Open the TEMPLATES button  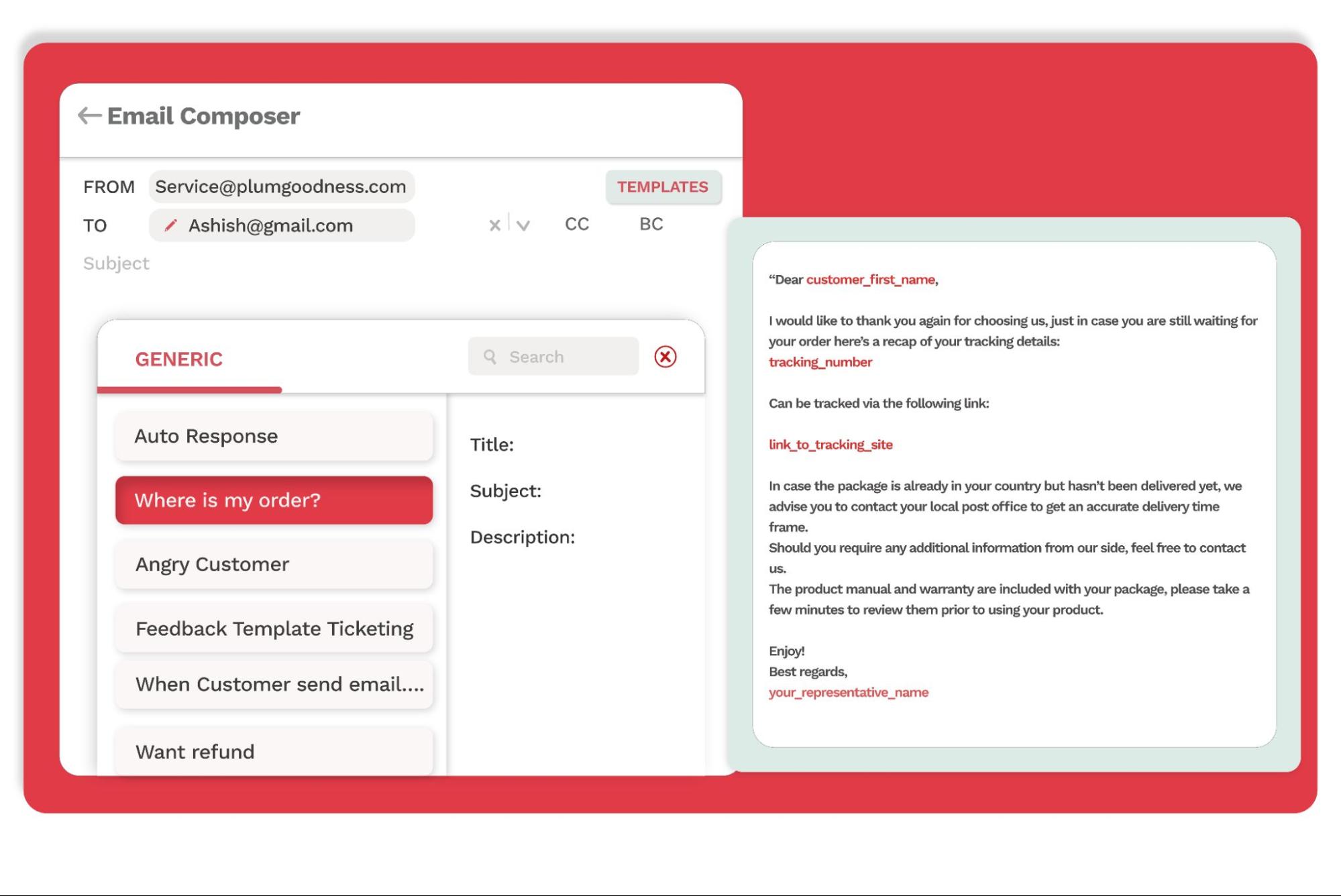[663, 187]
